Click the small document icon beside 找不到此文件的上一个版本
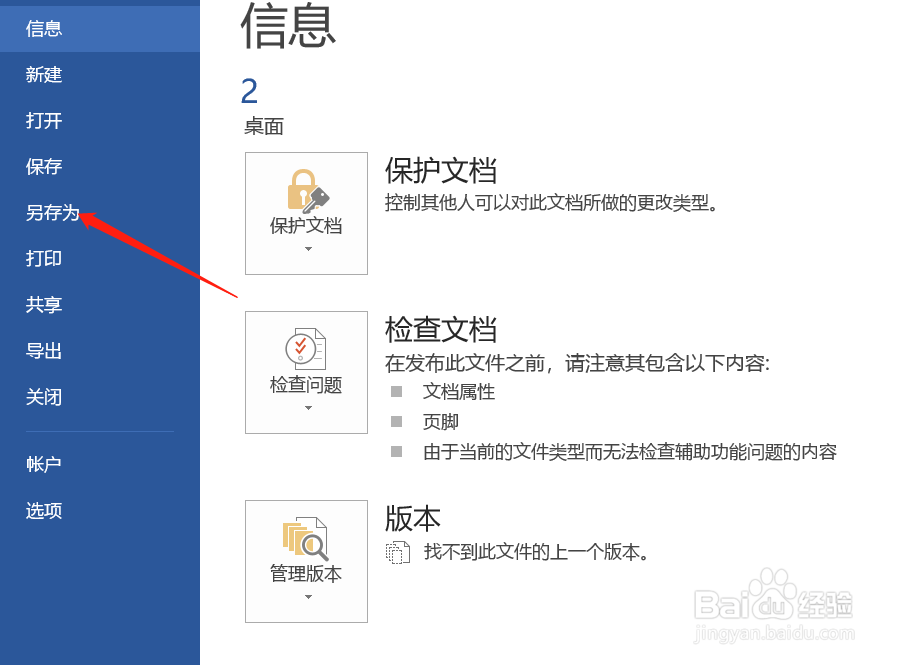Screen dimensions: 905x665 [399, 551]
